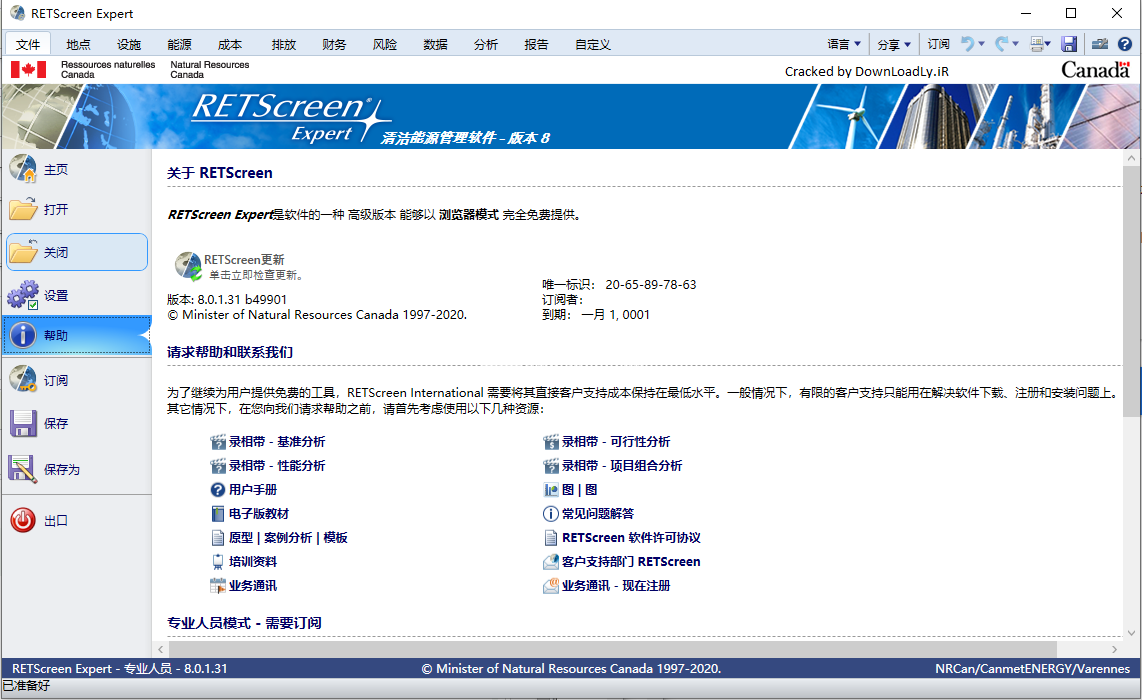This screenshot has height=700, width=1142.
Task: Click NRCan/CanmetENERGY/Varennes in status bar
Action: click(x=1032, y=668)
